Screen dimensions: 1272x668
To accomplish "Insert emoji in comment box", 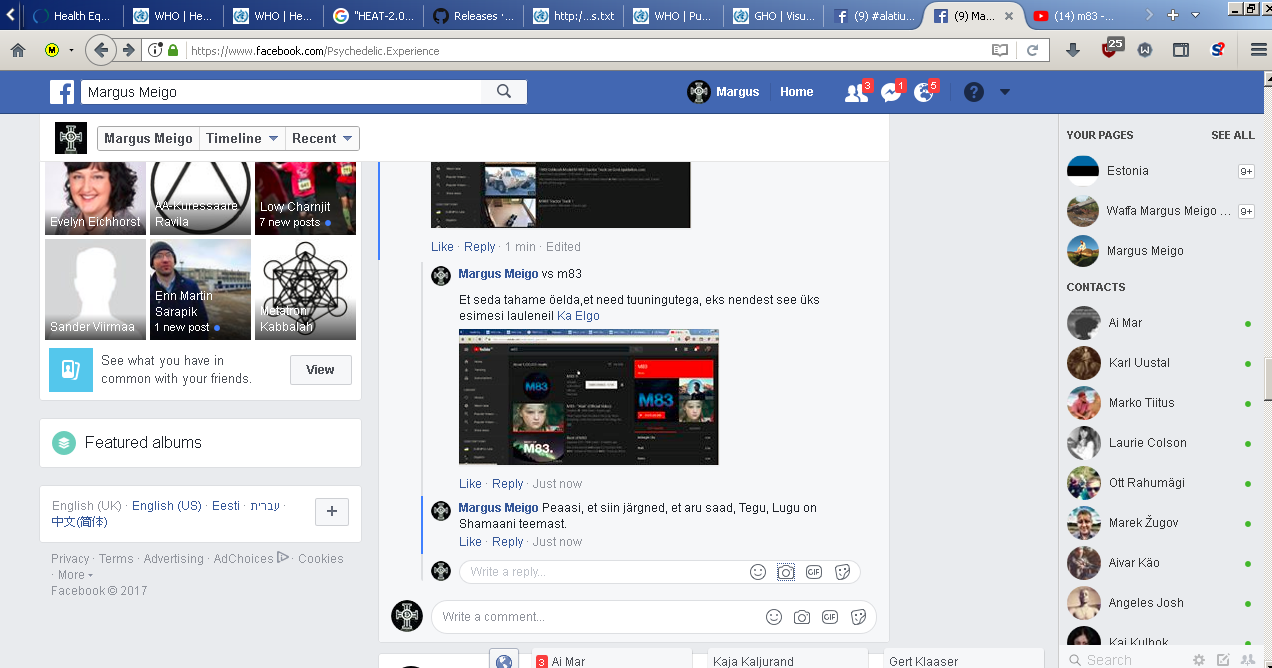I will [774, 617].
